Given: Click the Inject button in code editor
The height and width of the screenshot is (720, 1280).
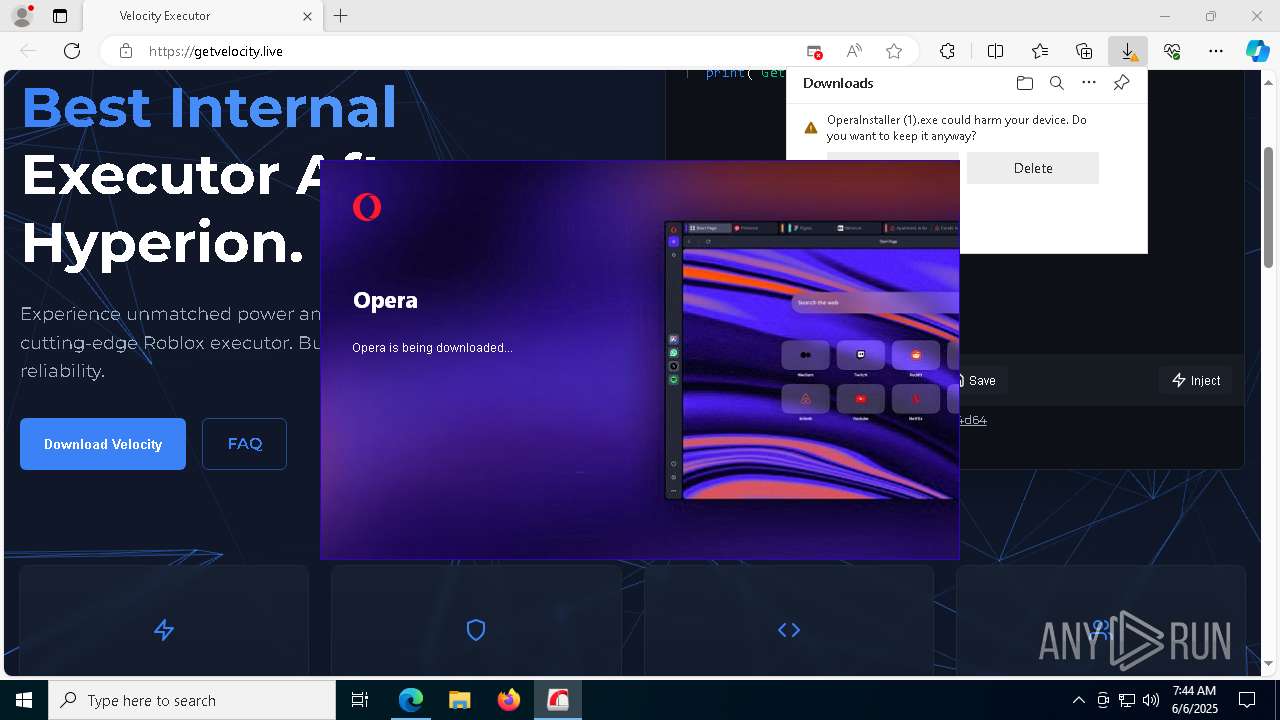Looking at the screenshot, I should (1196, 380).
